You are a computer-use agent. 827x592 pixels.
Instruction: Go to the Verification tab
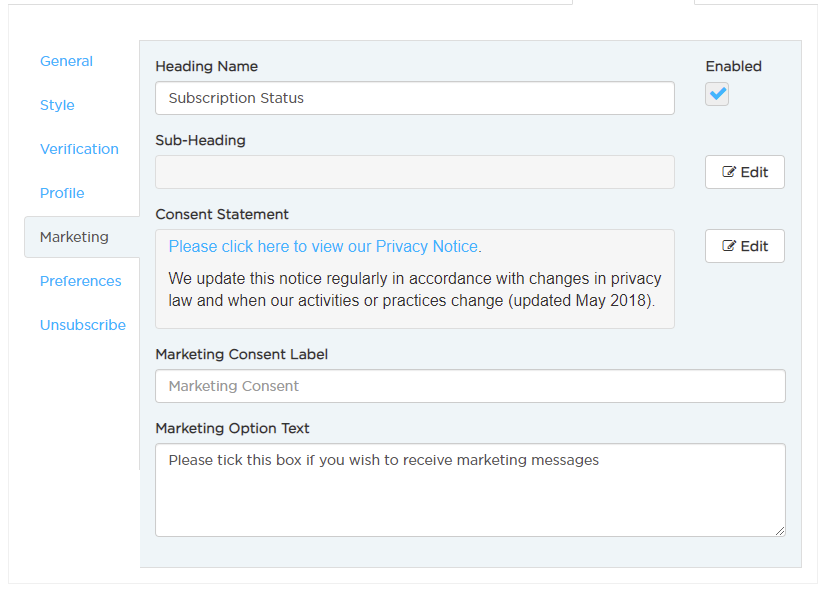tap(79, 149)
